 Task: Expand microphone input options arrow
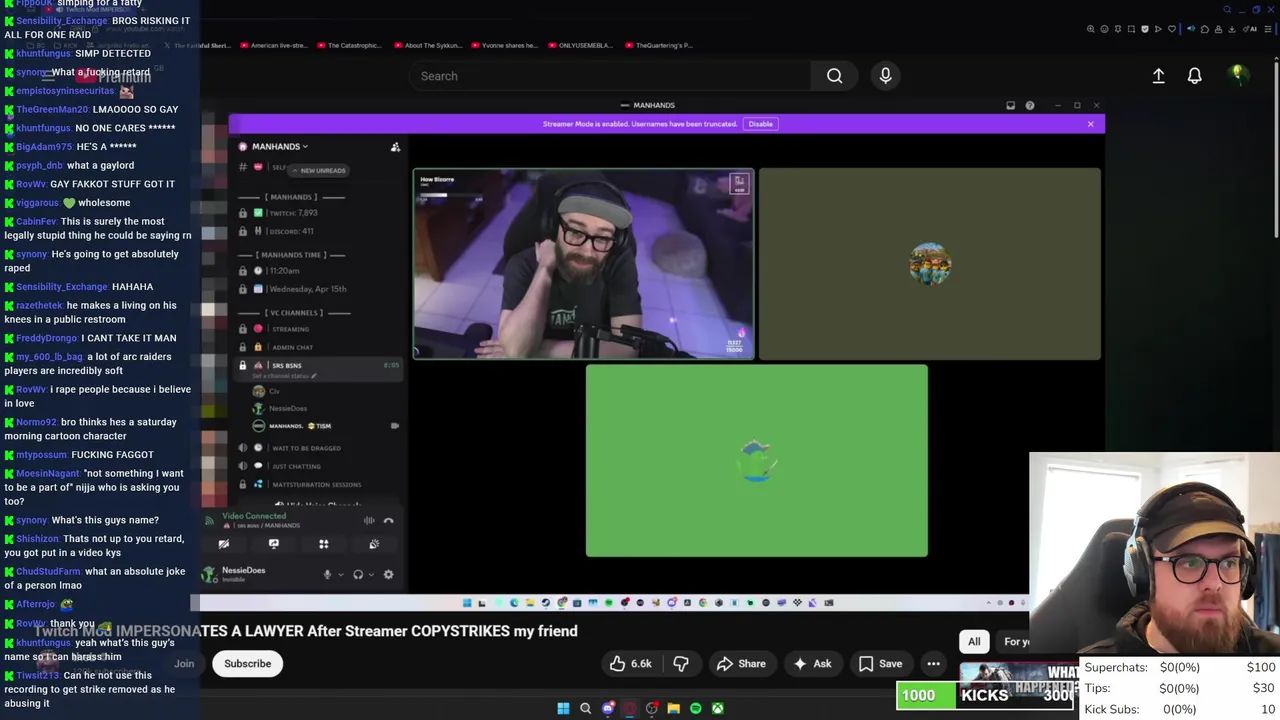click(x=340, y=575)
